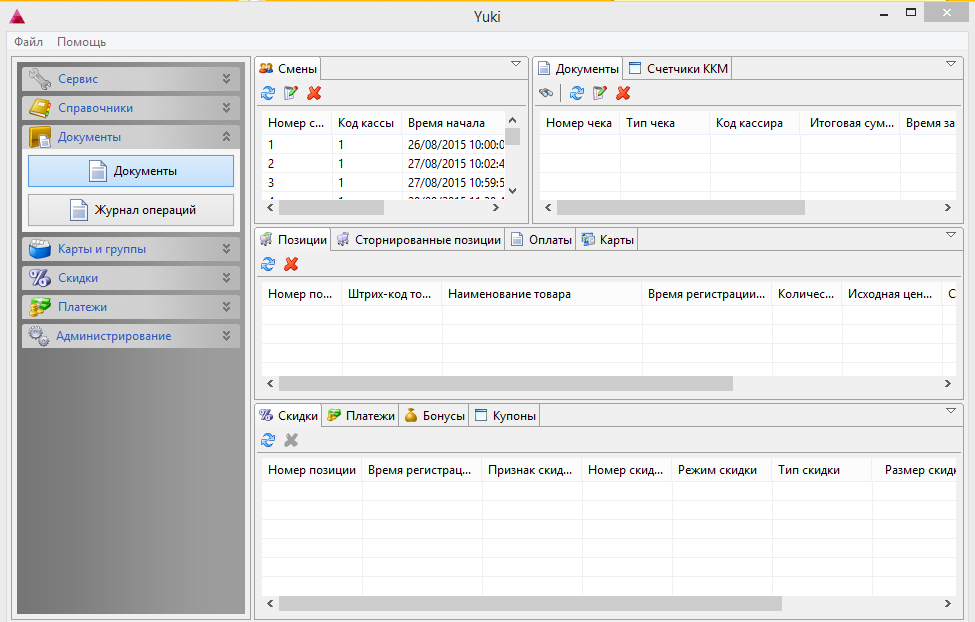Click Смены horizontal scrollbar right arrow
The height and width of the screenshot is (622, 975).
point(496,208)
